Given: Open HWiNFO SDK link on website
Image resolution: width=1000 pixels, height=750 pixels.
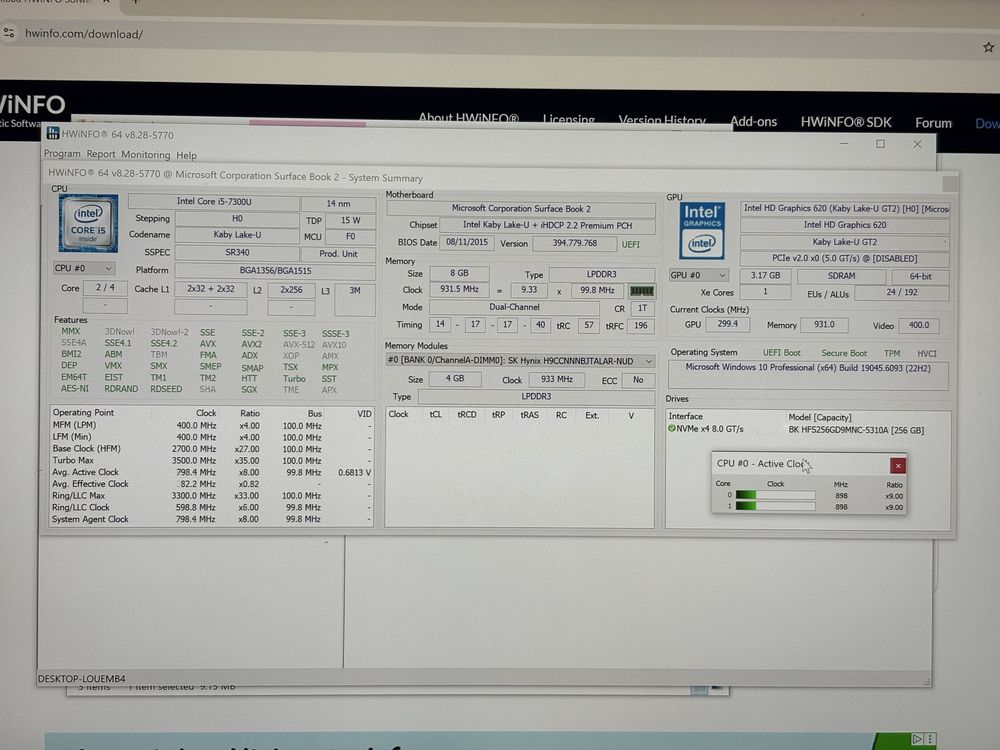Looking at the screenshot, I should point(846,122).
